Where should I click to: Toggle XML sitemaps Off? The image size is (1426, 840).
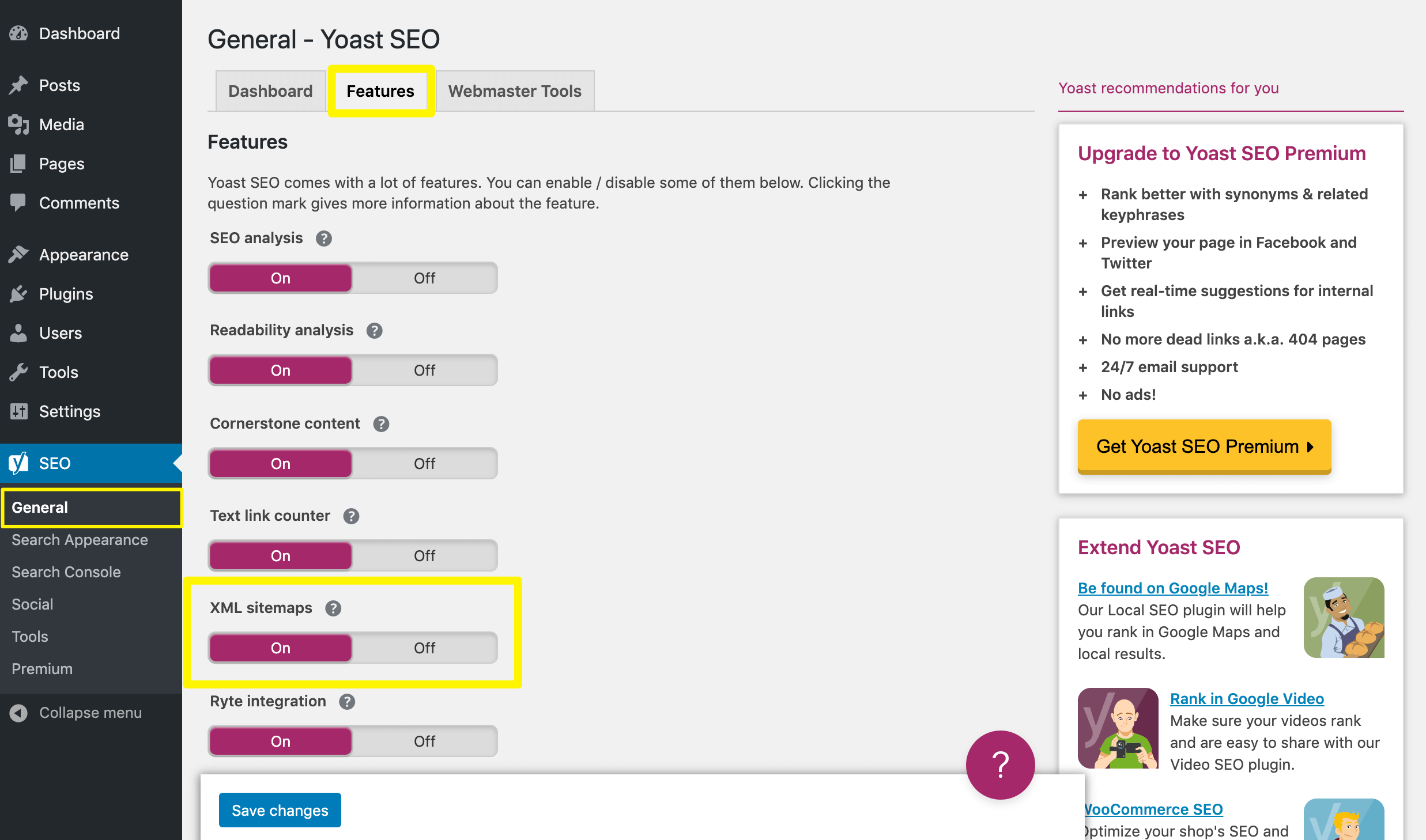pyautogui.click(x=425, y=647)
